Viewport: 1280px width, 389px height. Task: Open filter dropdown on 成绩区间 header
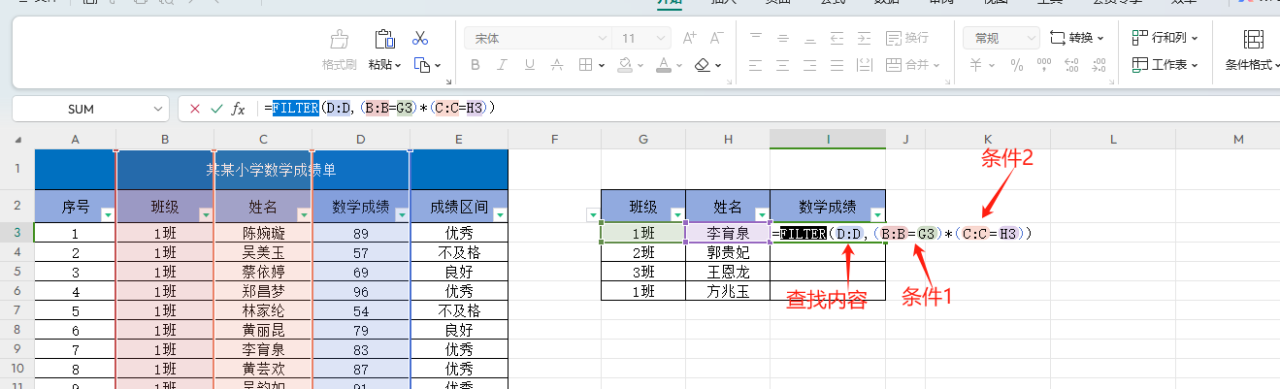499,214
